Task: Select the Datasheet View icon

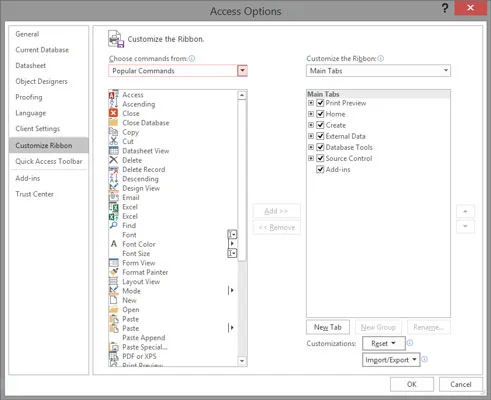Action: (114, 151)
